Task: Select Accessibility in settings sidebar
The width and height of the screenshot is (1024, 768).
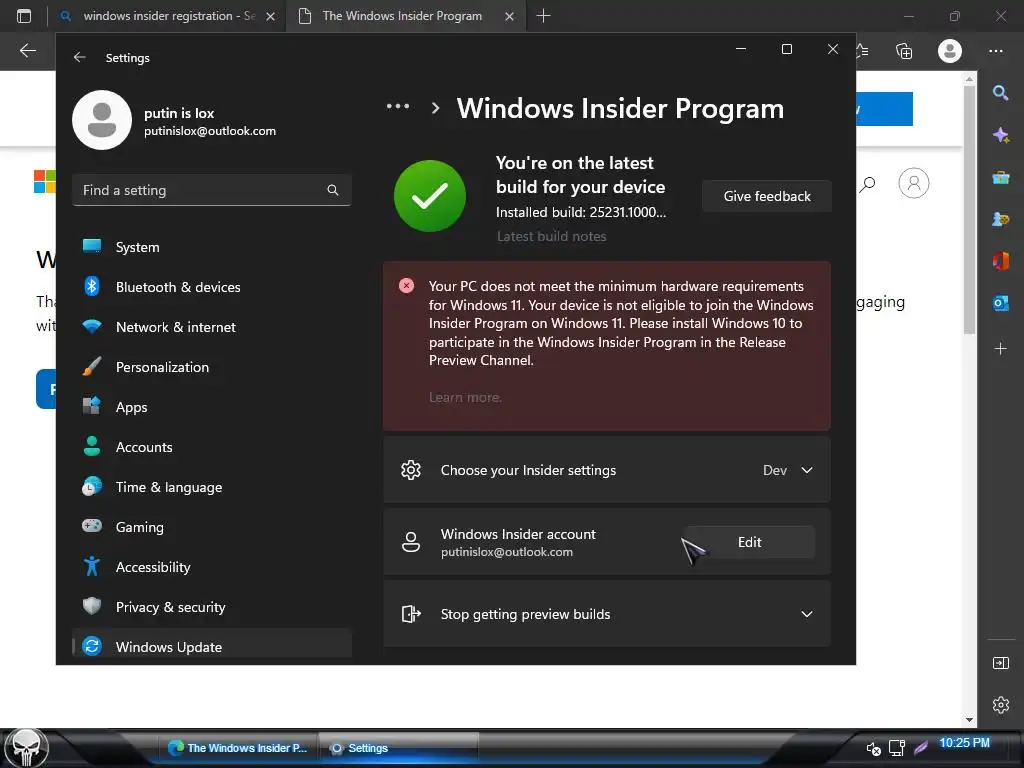Action: pos(212,567)
